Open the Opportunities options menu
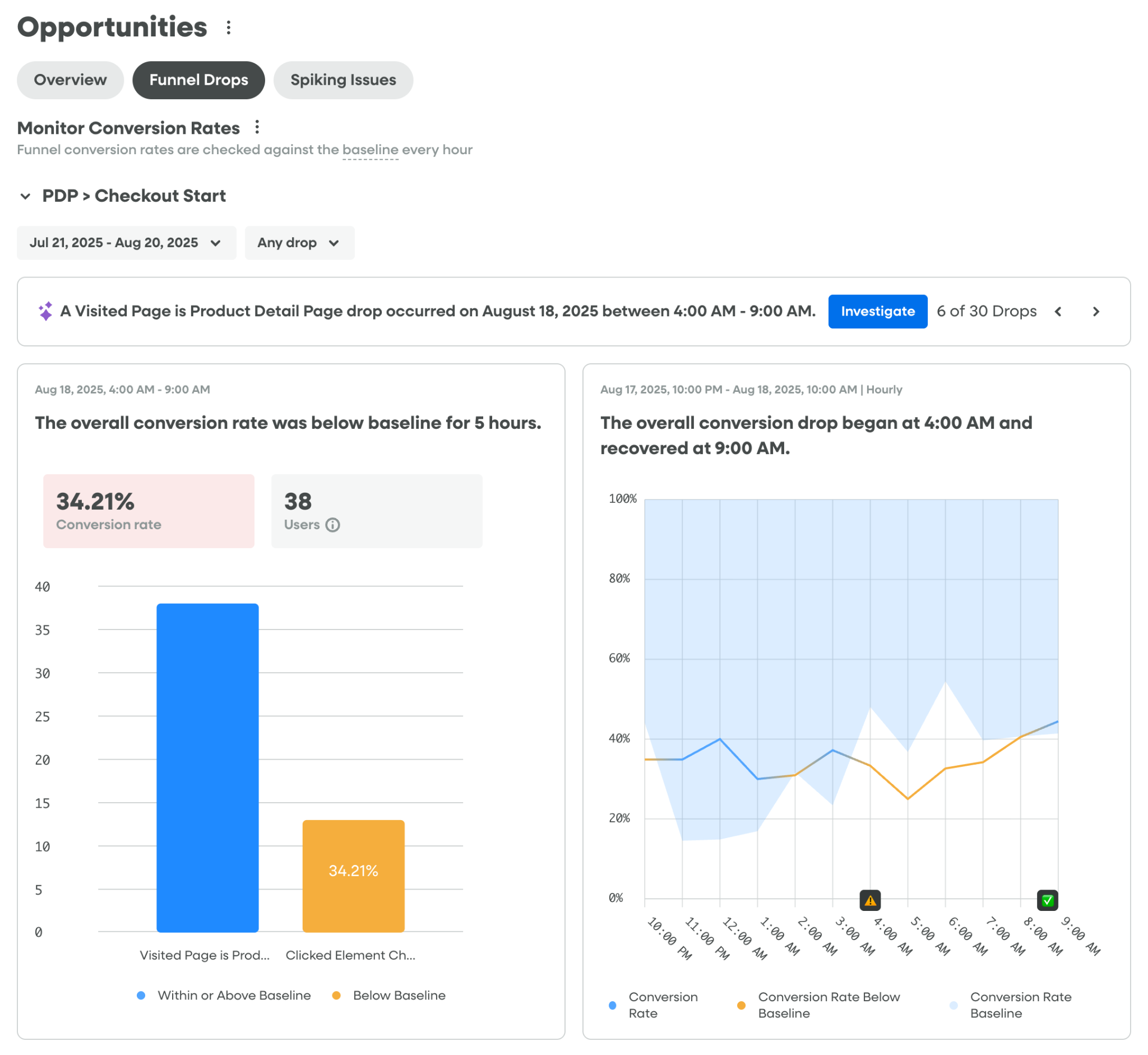Screen dimensions: 1148x1055 point(229,27)
